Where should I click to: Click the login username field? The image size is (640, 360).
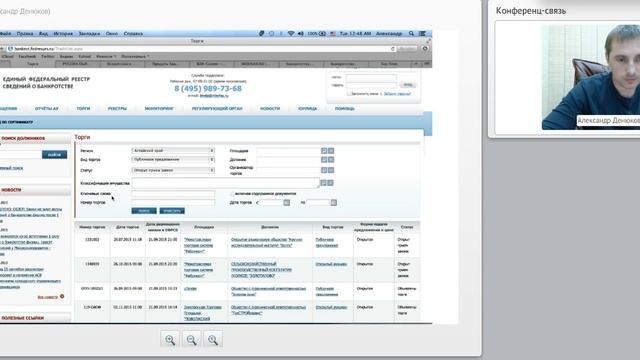point(371,77)
